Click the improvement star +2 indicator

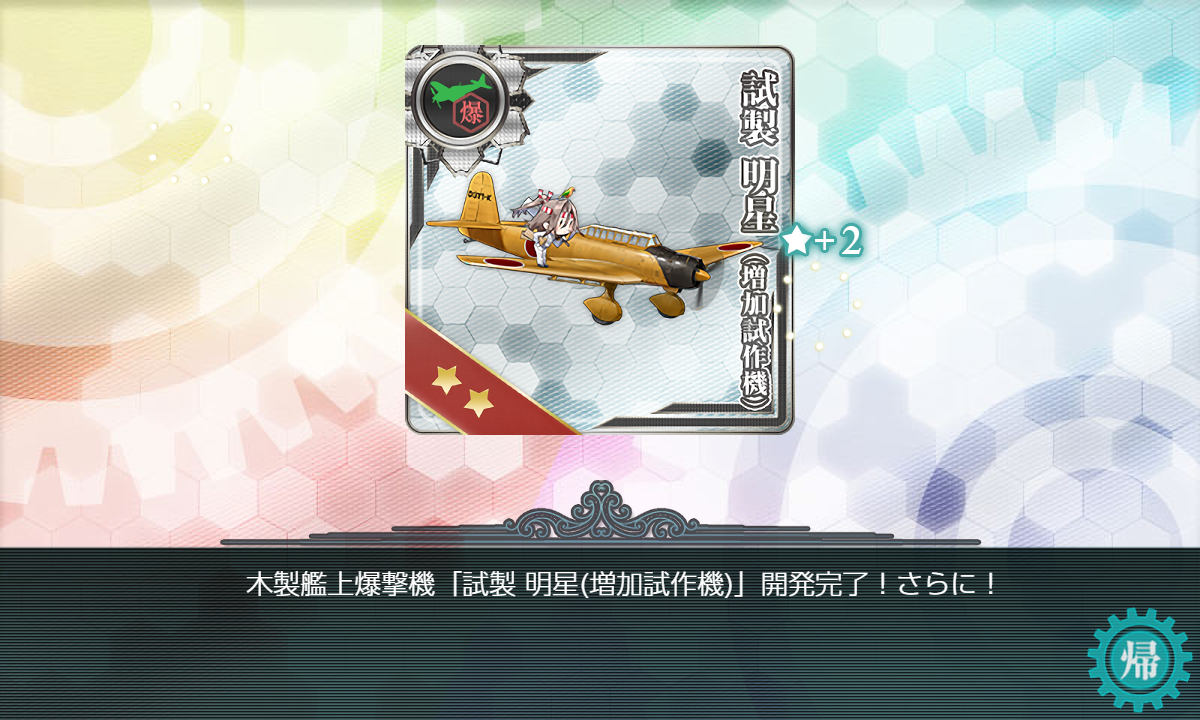point(821,241)
